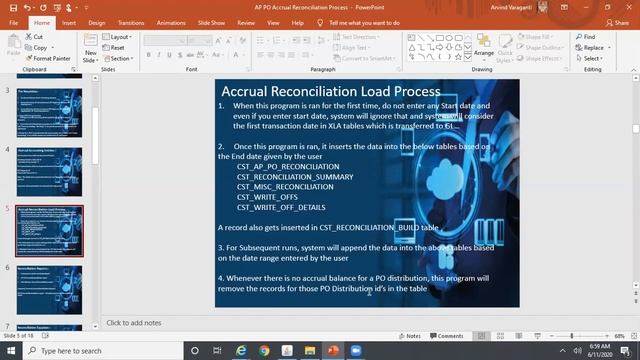Cut the selection

click(34, 37)
